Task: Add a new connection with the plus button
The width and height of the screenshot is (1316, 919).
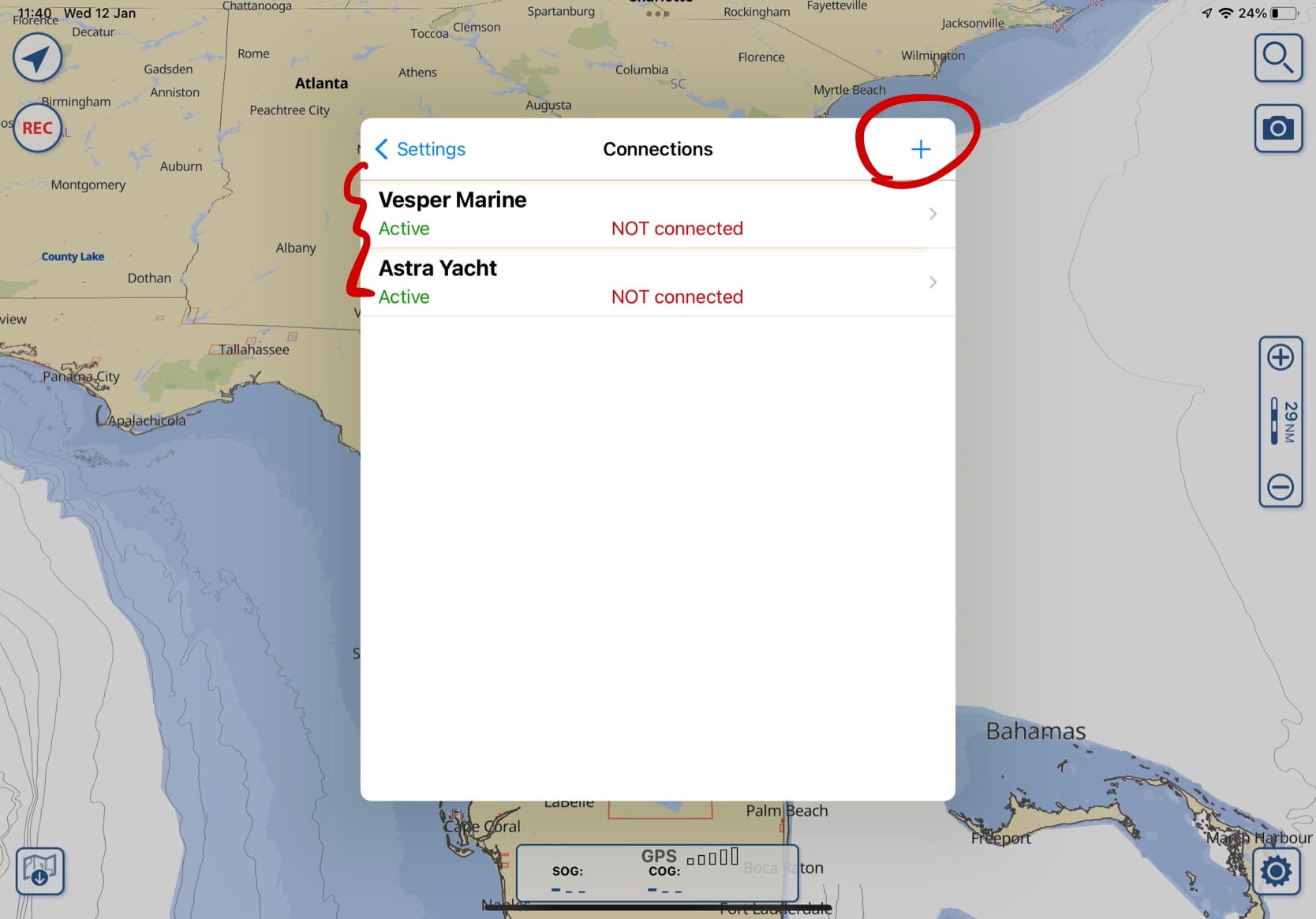Action: 920,149
